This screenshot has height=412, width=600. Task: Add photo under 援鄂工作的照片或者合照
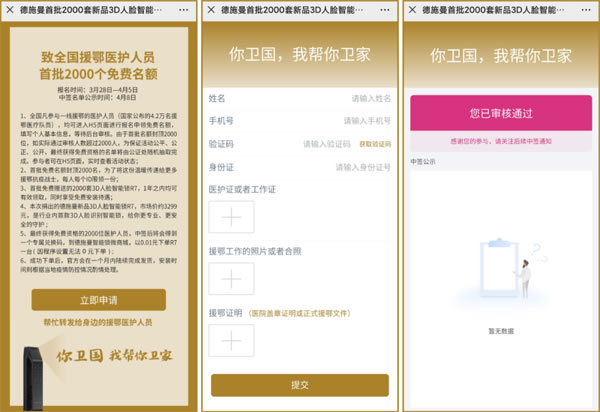tap(231, 279)
